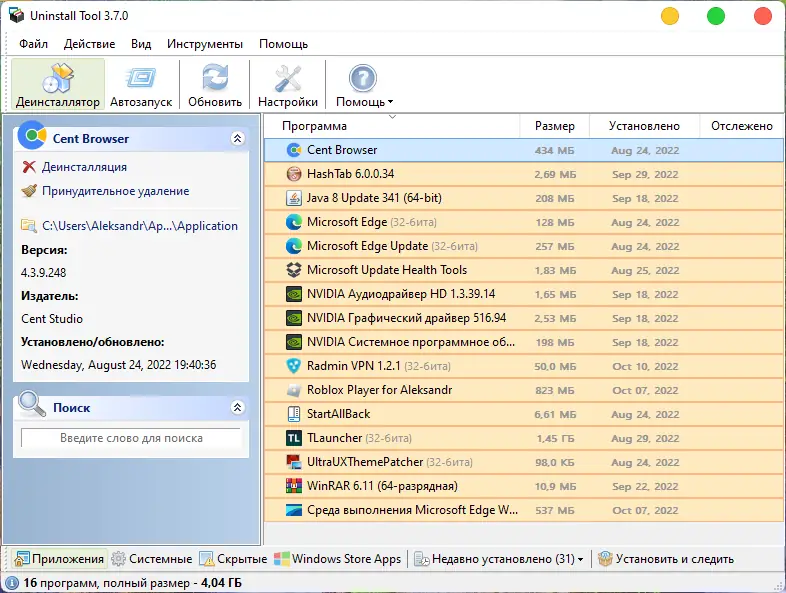The width and height of the screenshot is (786, 593).
Task: Select the WinRAR 6.11 icon
Action: (294, 486)
